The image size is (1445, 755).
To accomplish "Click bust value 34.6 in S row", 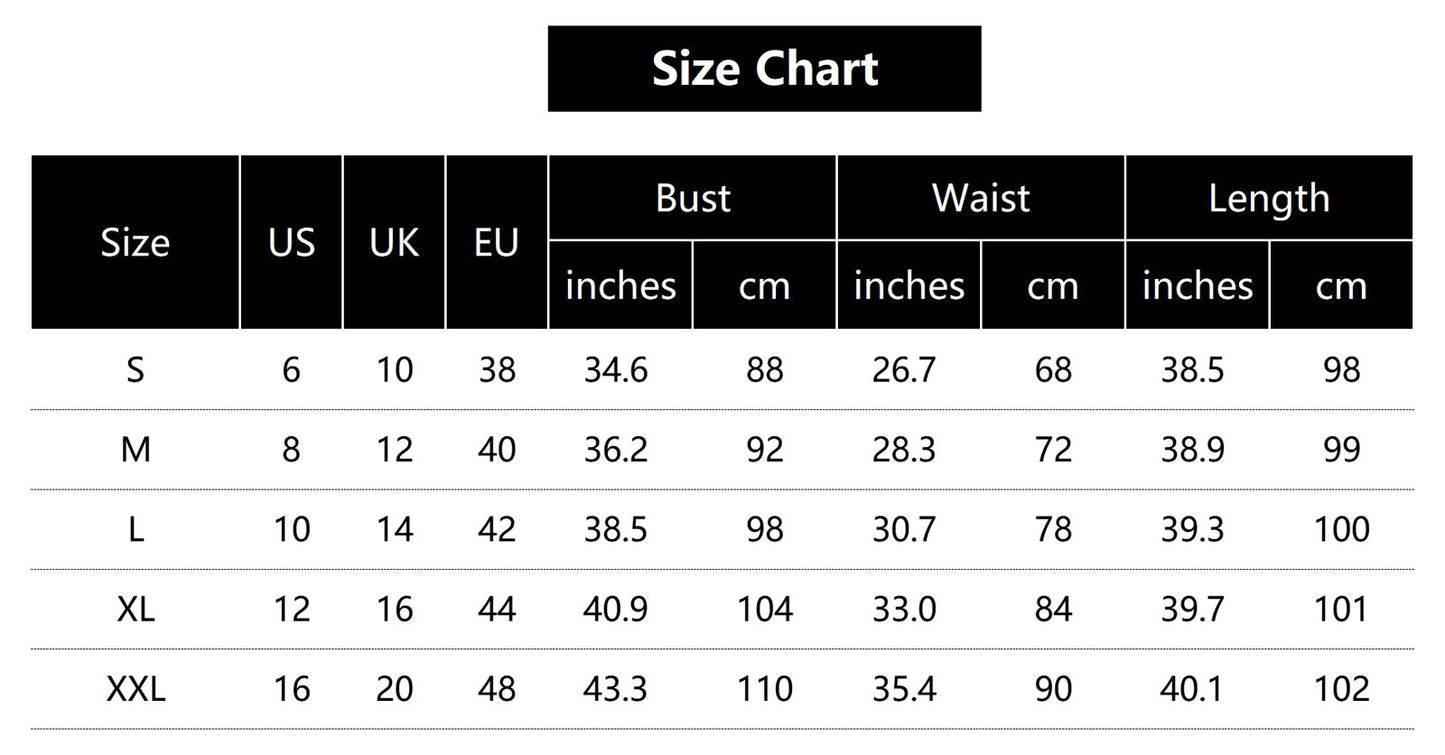I will click(x=616, y=371).
